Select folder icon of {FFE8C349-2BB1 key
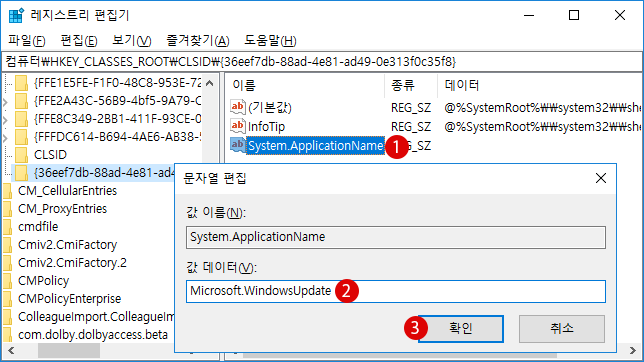 point(21,119)
